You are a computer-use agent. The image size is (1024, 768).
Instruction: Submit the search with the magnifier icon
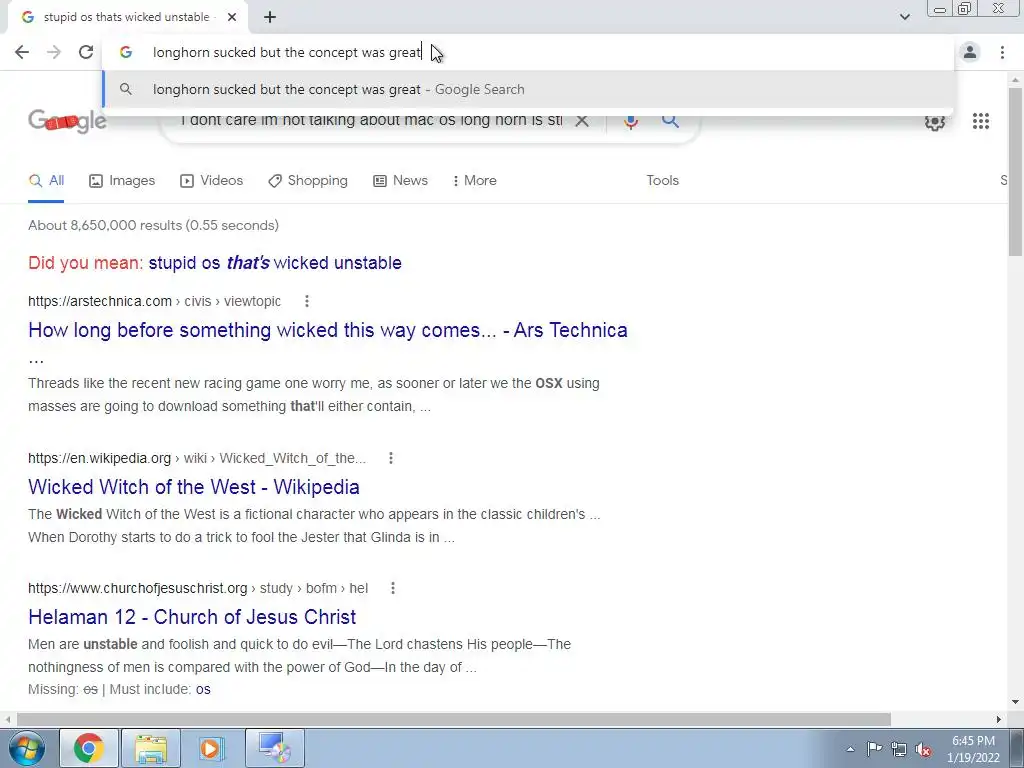pyautogui.click(x=670, y=121)
